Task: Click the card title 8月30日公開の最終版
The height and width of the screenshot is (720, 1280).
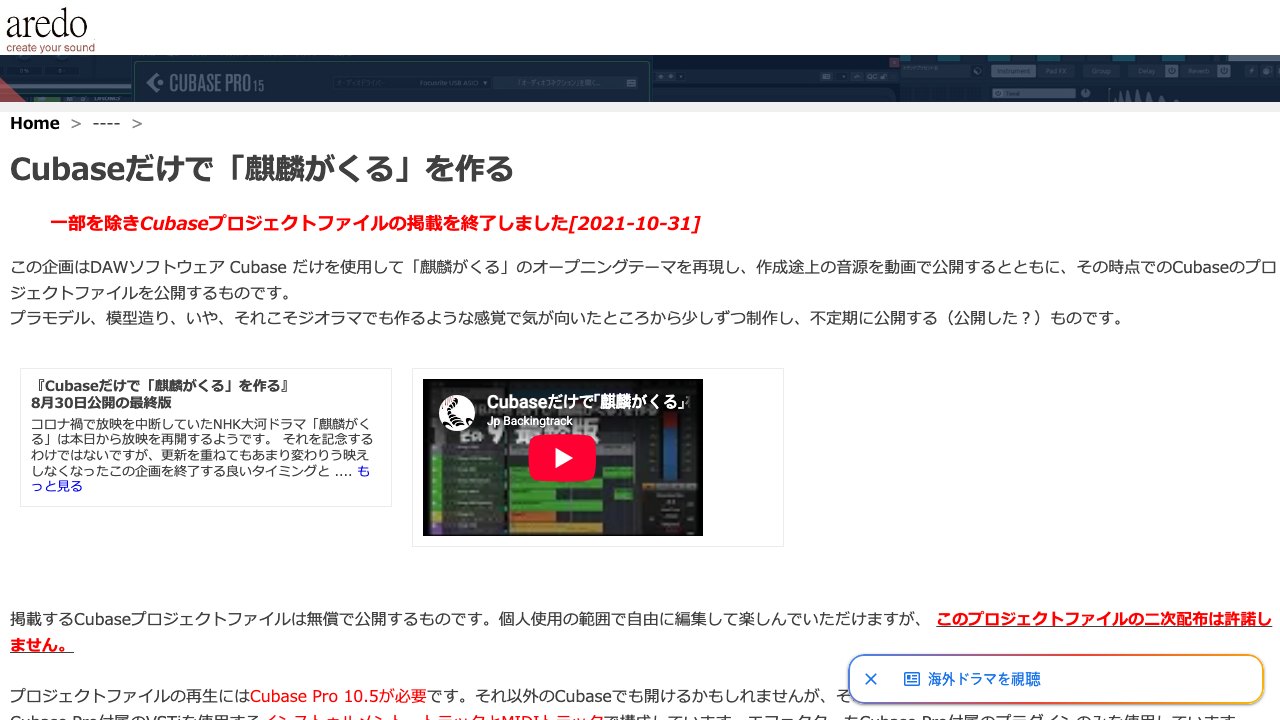Action: (x=101, y=402)
